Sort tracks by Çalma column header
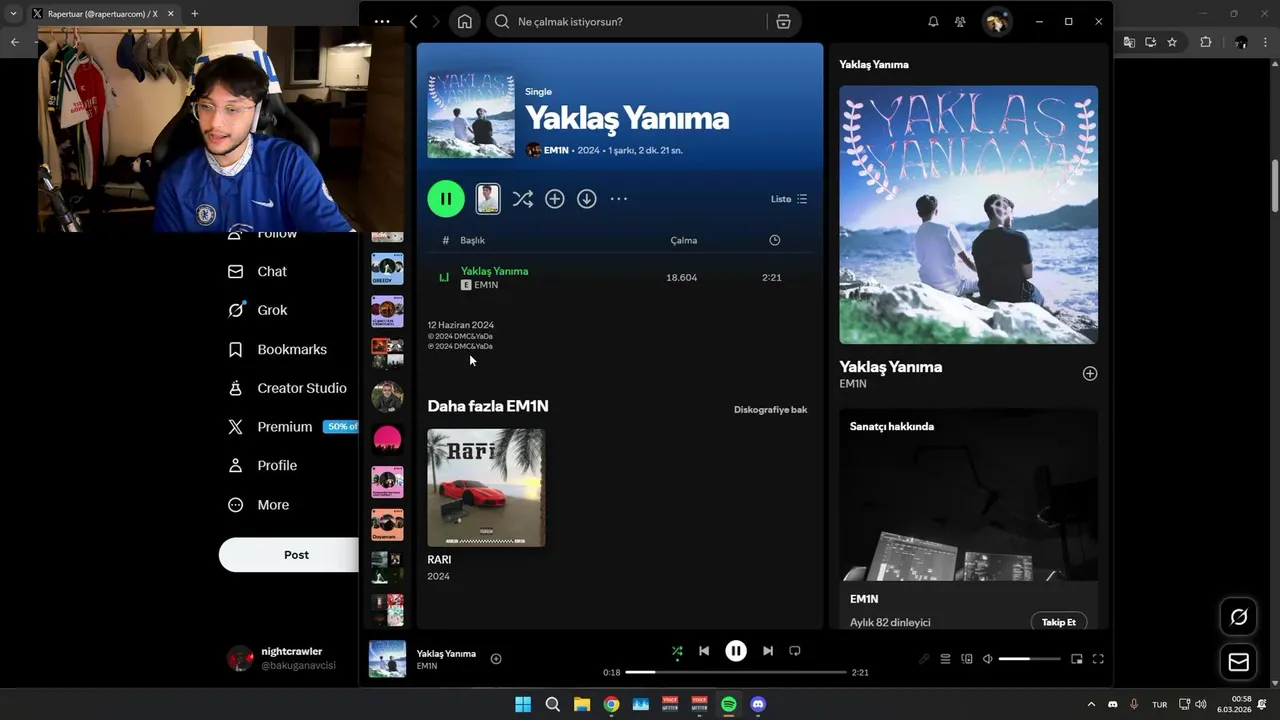The image size is (1280, 720). click(684, 240)
